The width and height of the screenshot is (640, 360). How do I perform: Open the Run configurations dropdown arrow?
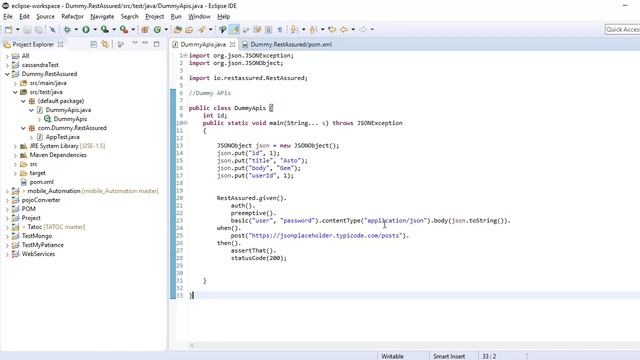coord(95,29)
